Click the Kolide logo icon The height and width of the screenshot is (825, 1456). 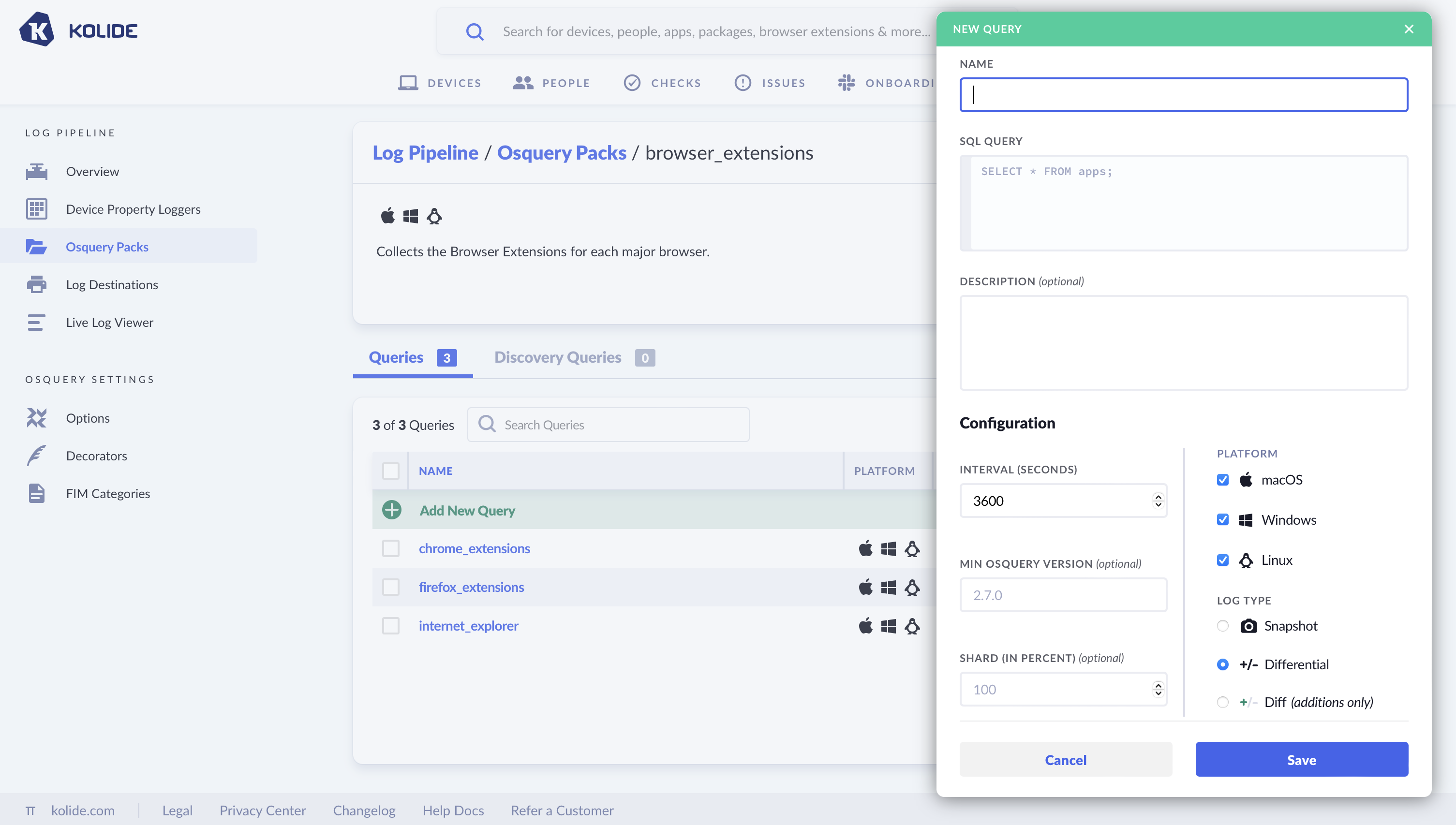point(37,29)
